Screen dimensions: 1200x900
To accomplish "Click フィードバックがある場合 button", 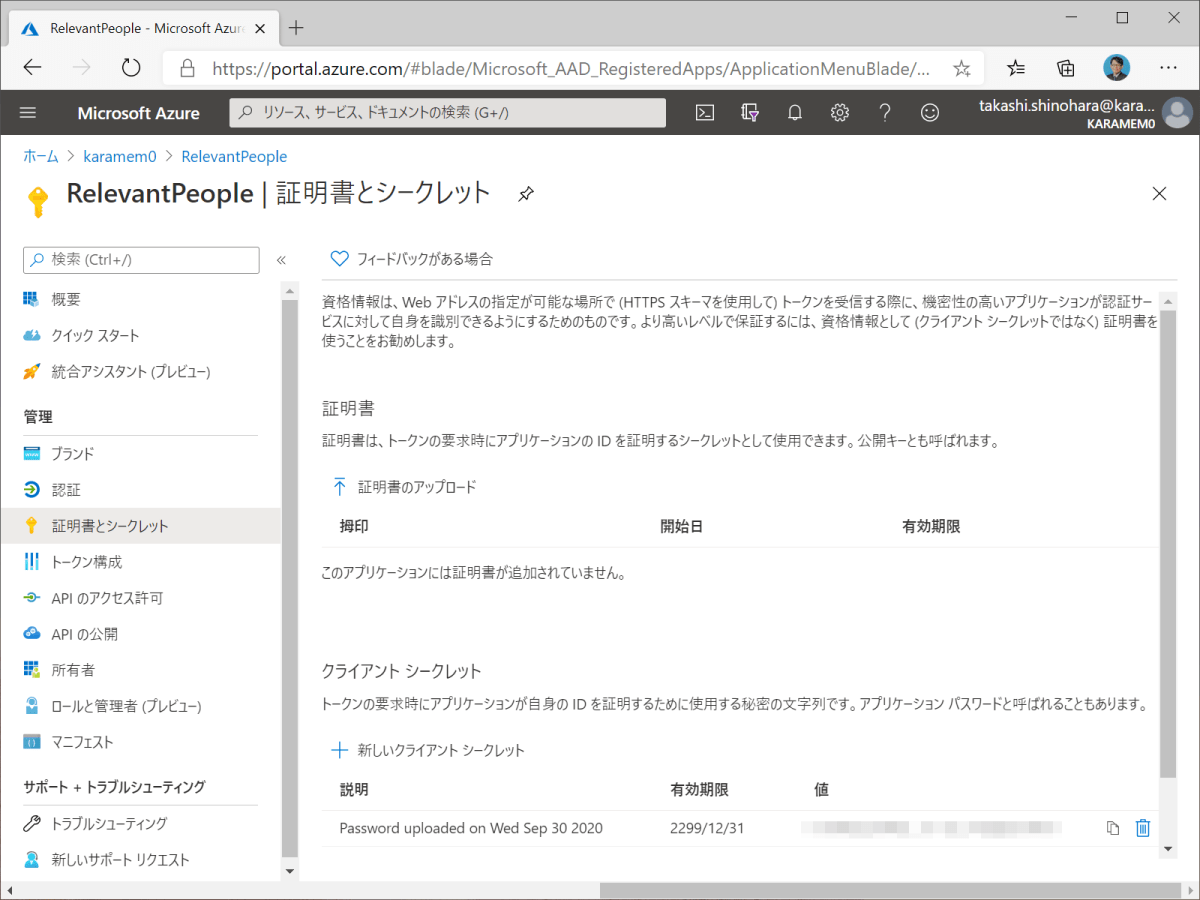I will click(x=411, y=259).
